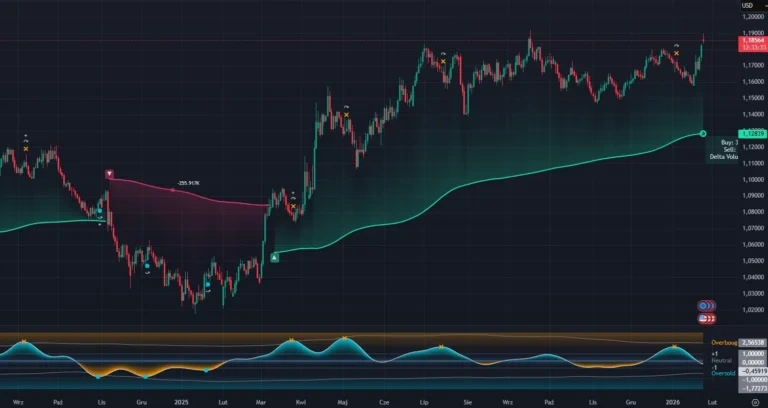The height and width of the screenshot is (408, 768).
Task: Click the oscillator peak X marker above 2026
Action: [674, 347]
